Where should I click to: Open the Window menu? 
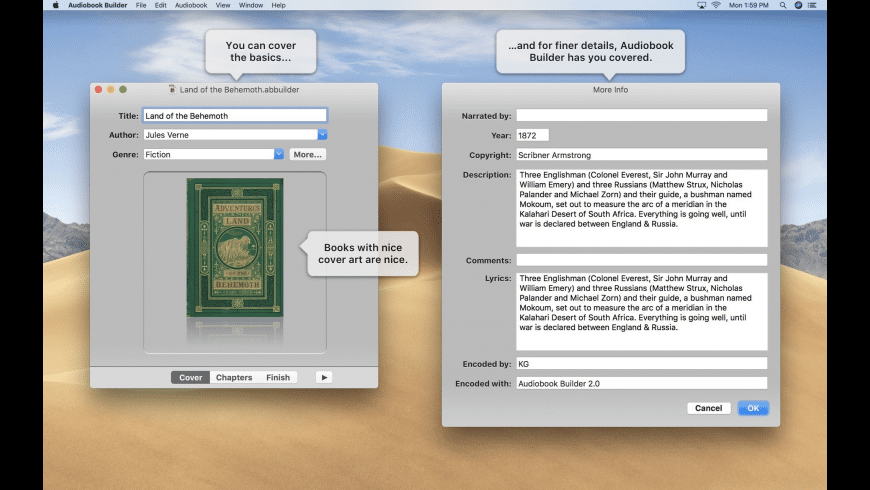point(251,5)
